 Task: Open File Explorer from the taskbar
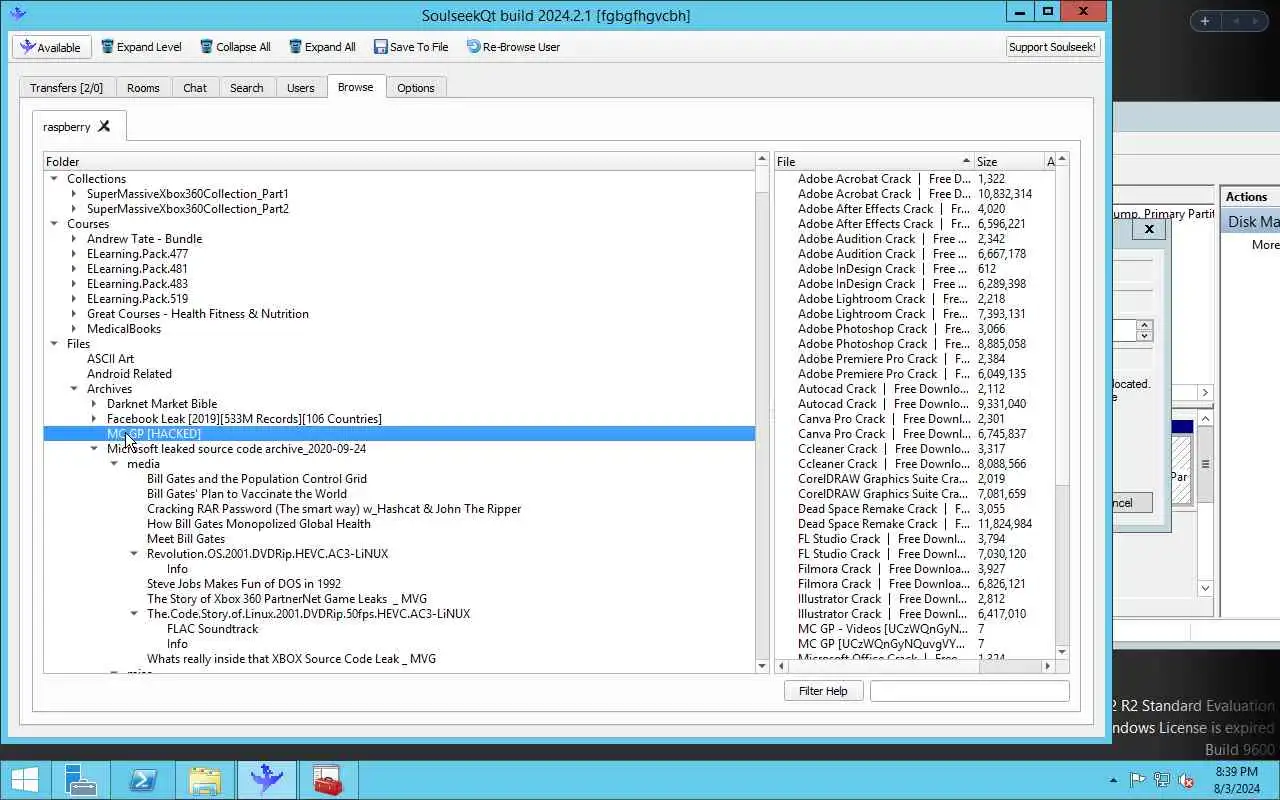(205, 780)
